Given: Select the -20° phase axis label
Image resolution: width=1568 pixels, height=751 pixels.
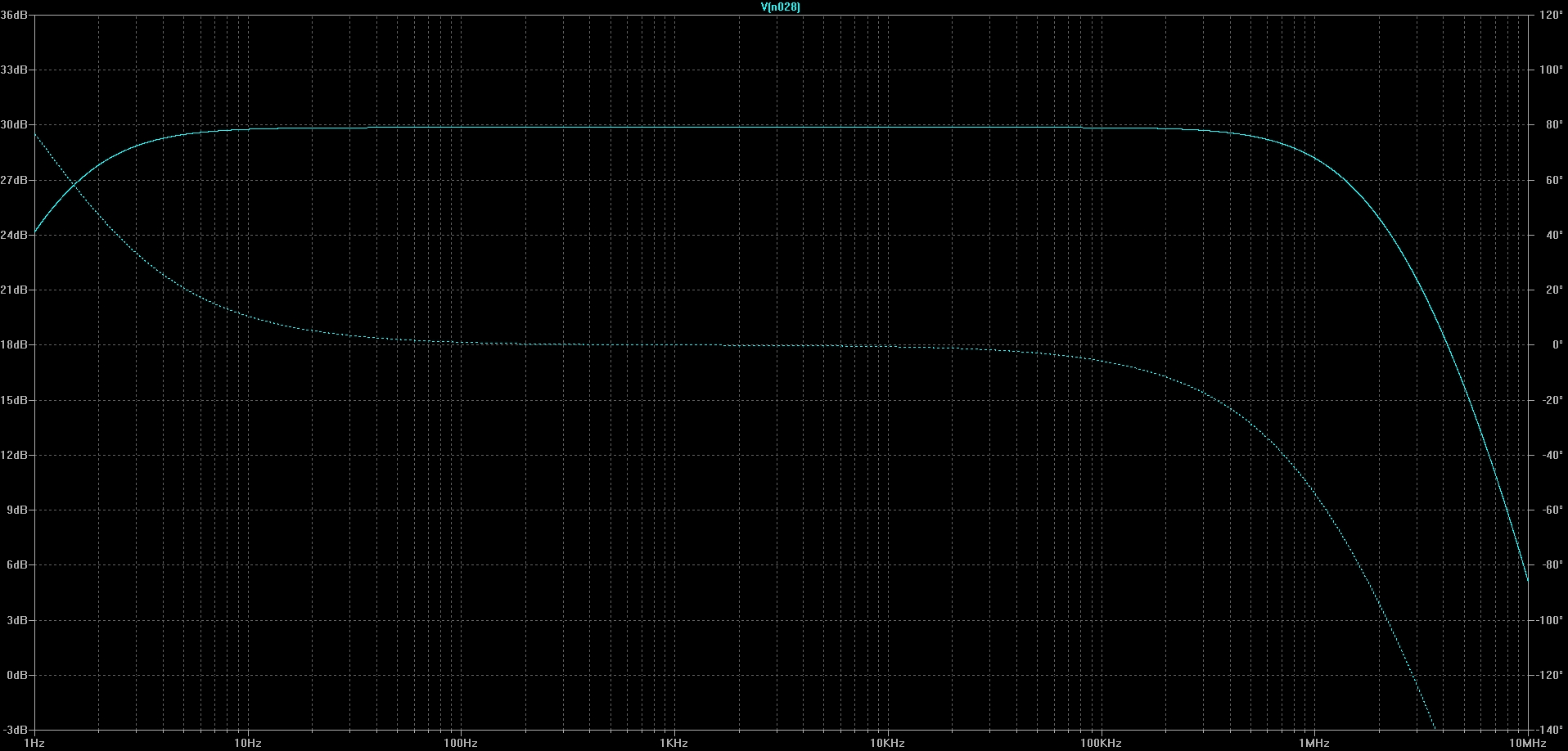Looking at the screenshot, I should pos(1552,400).
